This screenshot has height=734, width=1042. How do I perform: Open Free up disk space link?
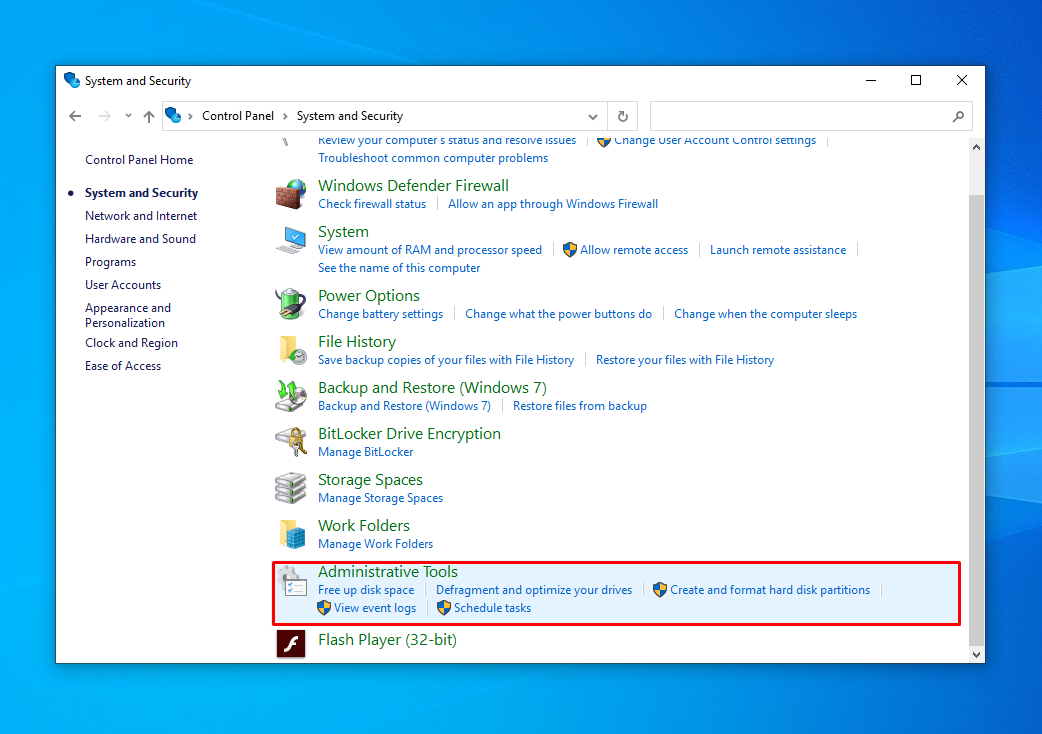(366, 590)
